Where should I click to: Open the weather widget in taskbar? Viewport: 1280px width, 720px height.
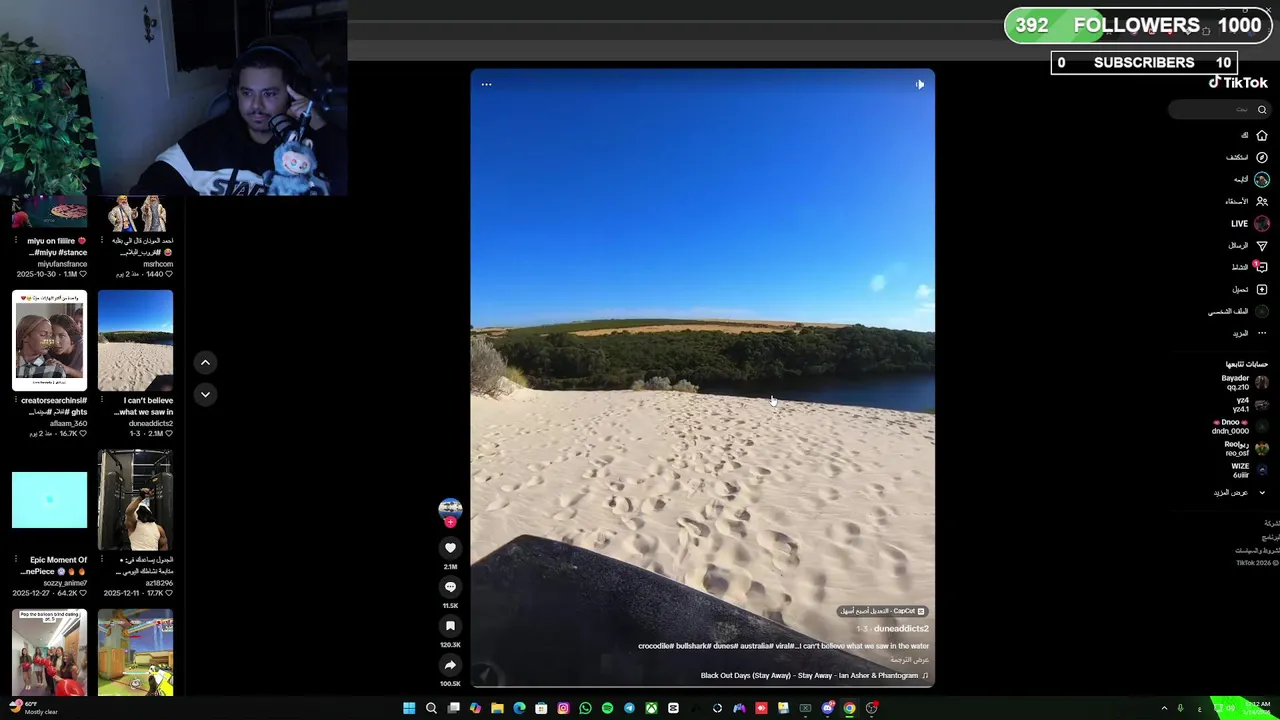[x=32, y=708]
